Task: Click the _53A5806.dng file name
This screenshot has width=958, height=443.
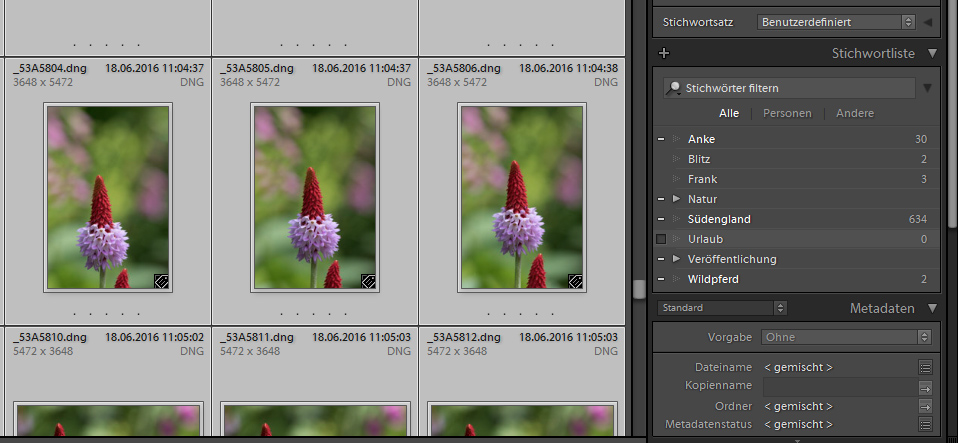Action: pos(464,68)
